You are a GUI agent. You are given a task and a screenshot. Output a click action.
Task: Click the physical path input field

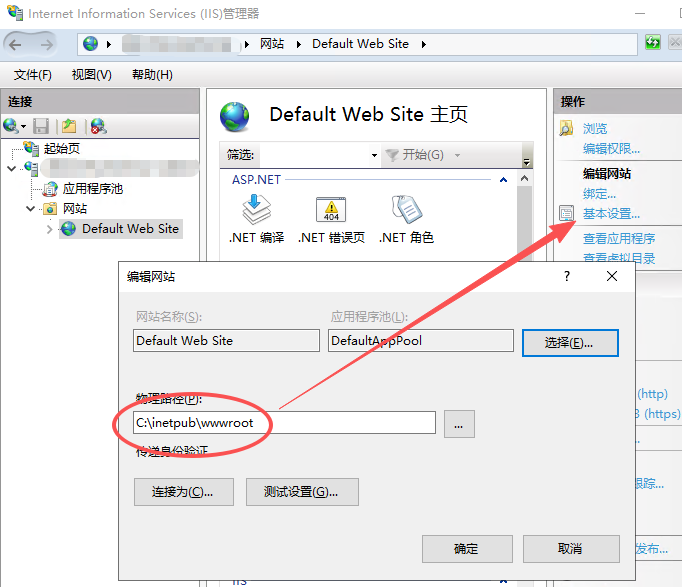click(284, 423)
